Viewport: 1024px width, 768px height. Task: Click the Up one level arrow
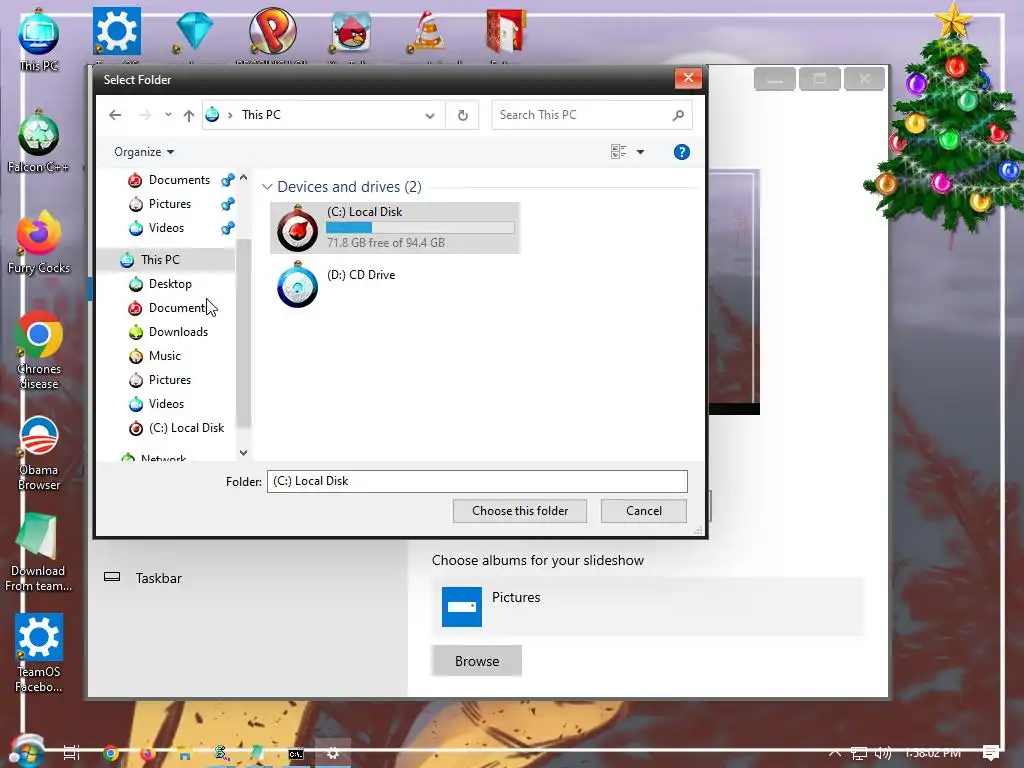[189, 116]
